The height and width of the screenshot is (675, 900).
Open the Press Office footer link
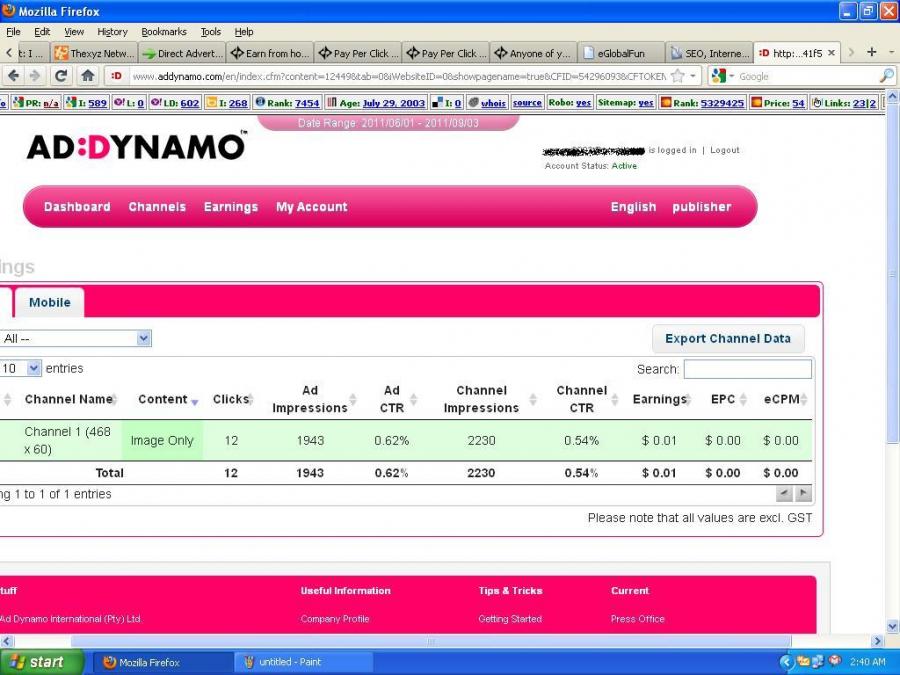coord(637,619)
